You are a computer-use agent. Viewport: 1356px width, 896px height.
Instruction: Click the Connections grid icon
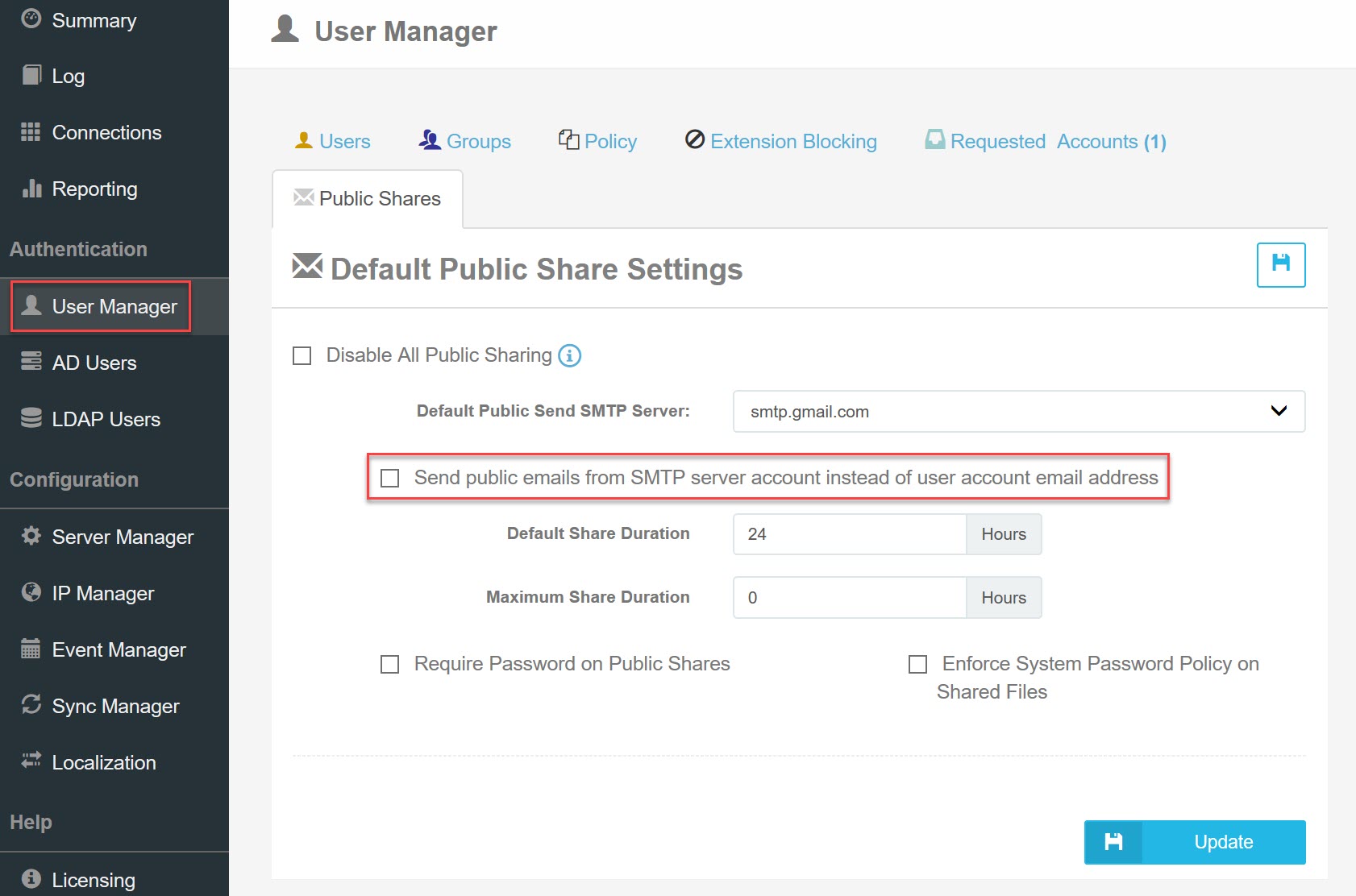point(31,131)
